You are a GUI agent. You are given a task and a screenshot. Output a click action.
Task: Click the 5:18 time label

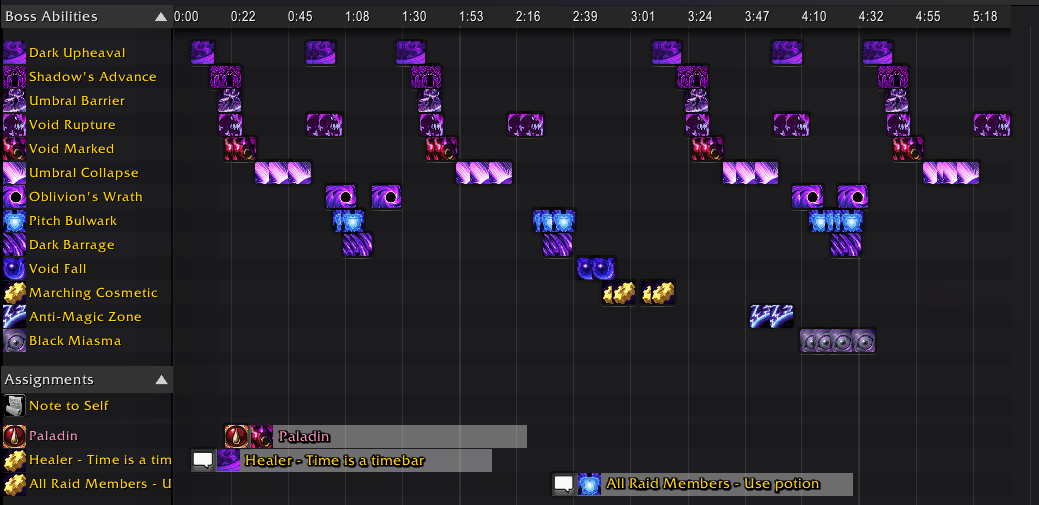(985, 17)
